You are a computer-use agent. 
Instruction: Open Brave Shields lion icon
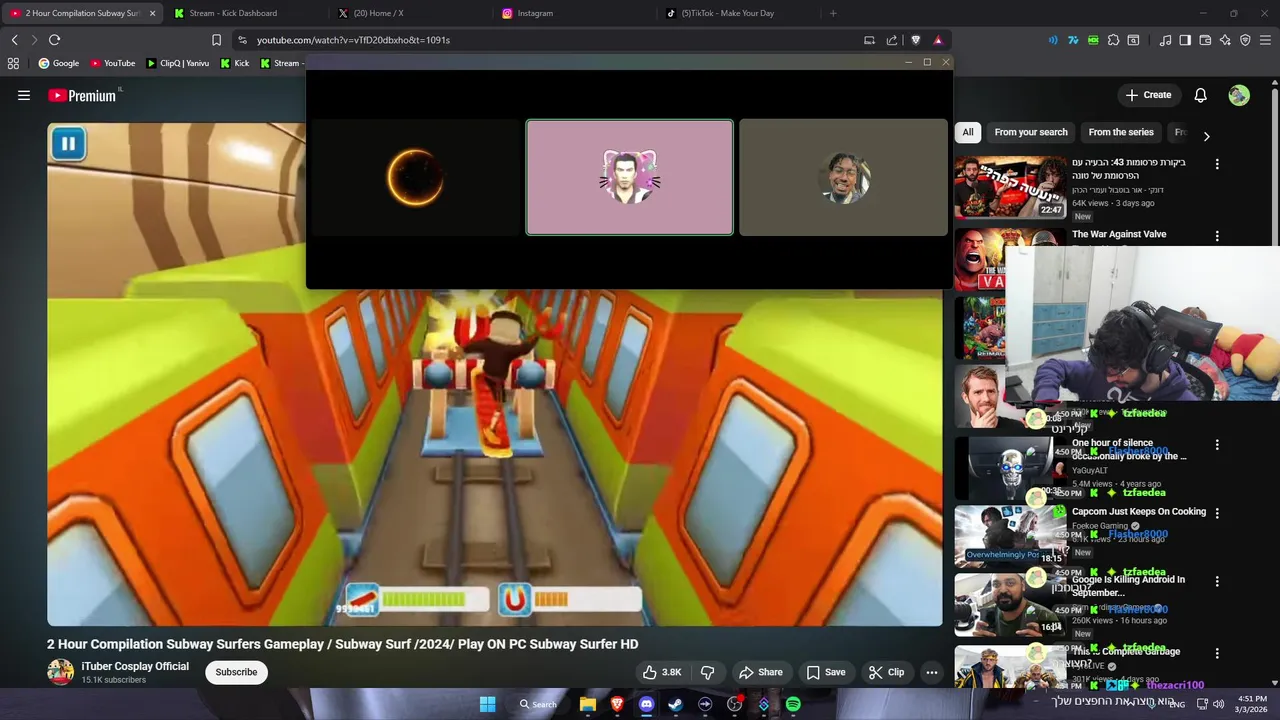tap(915, 40)
